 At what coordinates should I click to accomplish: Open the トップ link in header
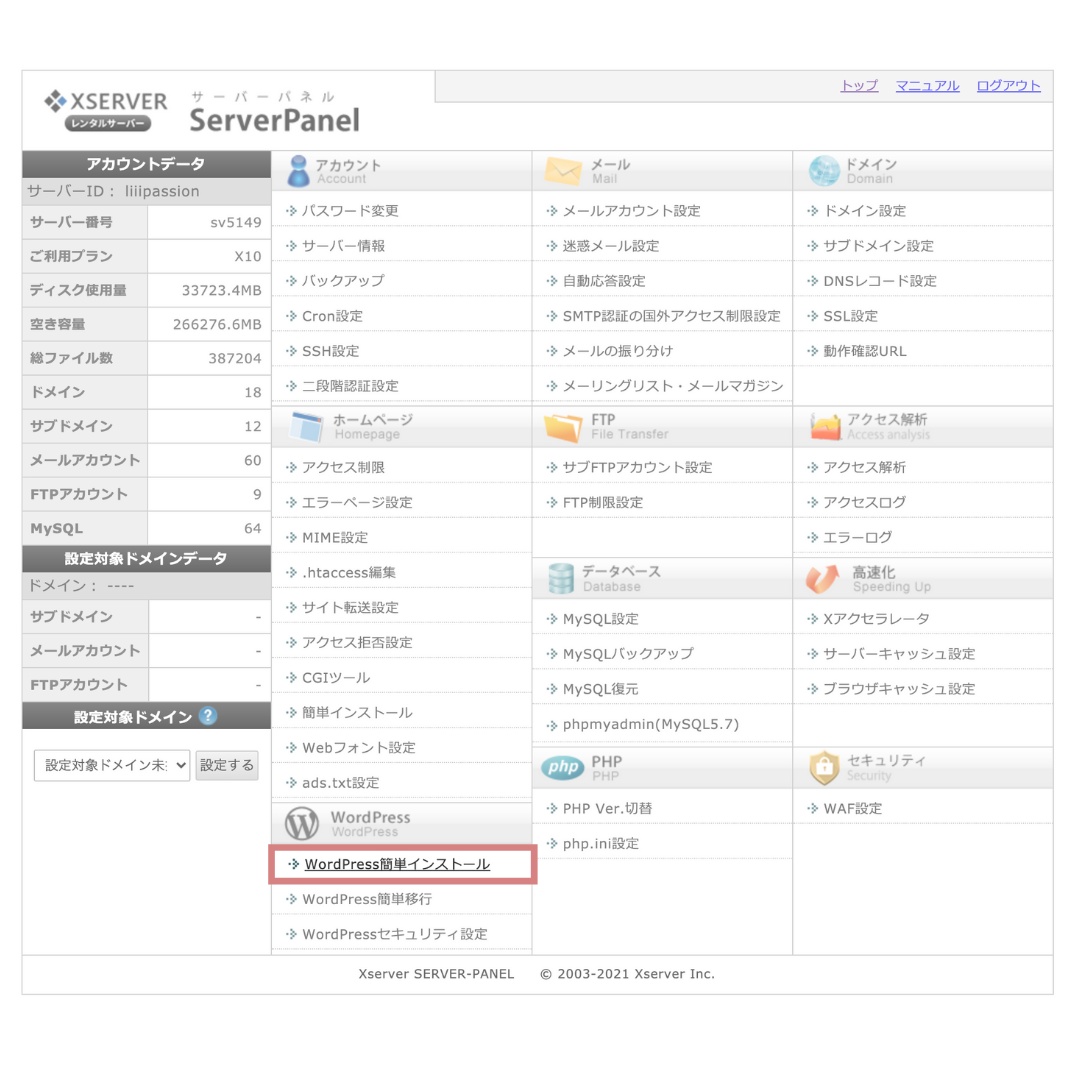tap(859, 86)
